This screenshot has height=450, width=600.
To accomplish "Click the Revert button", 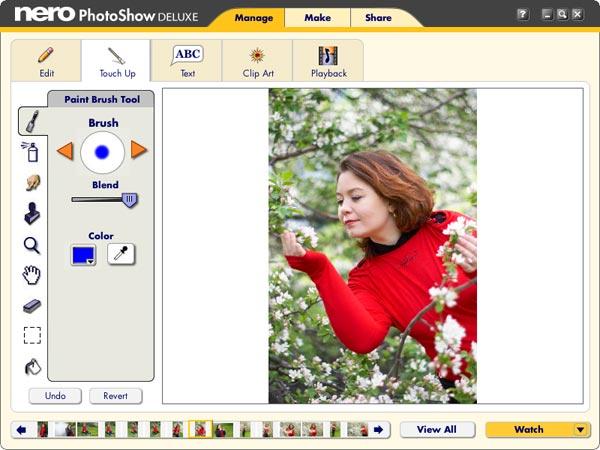I will pyautogui.click(x=116, y=396).
